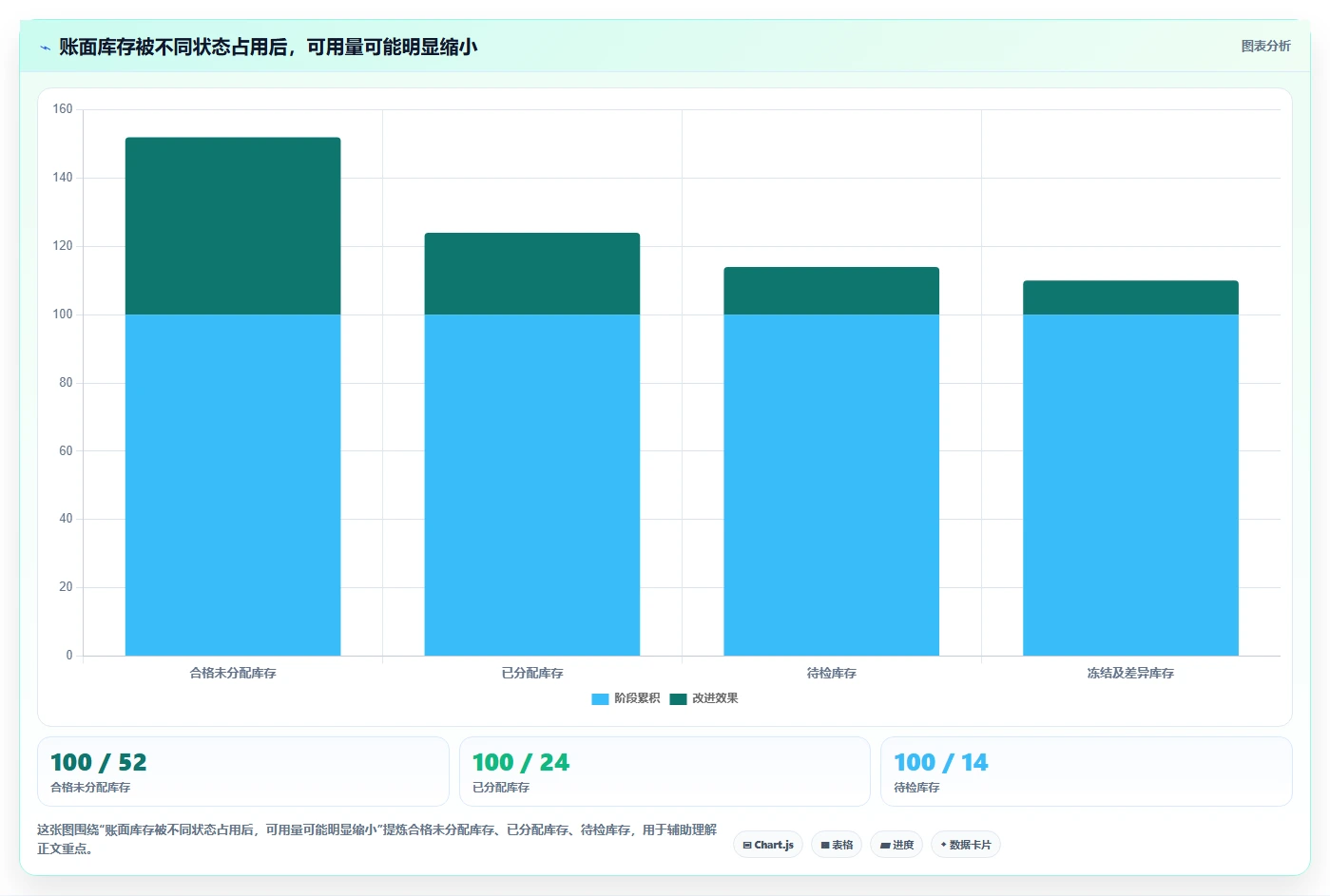
Task: Click the blue bar segment for 合格未分配库存
Action: click(x=233, y=485)
